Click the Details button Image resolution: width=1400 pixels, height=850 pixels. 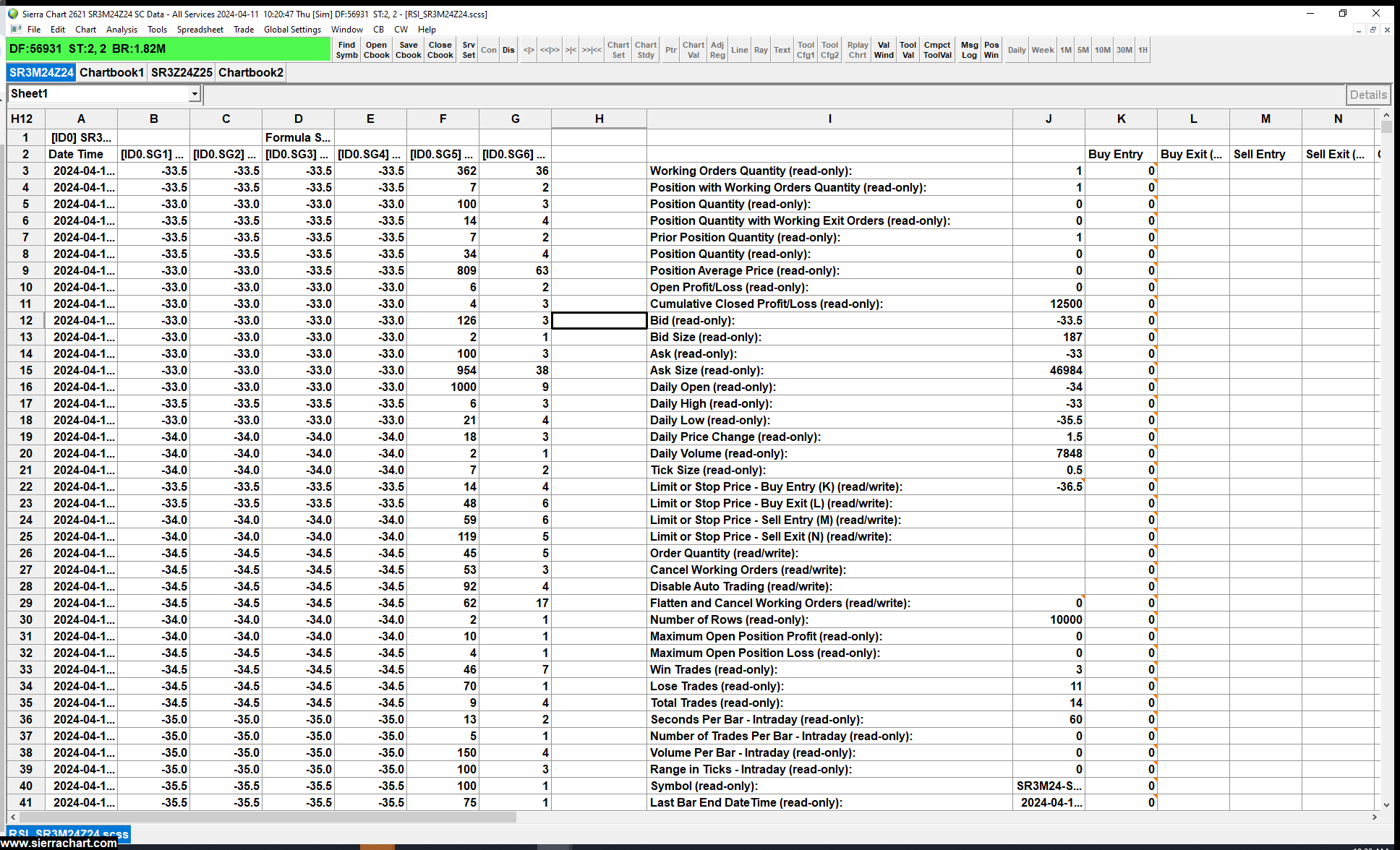tap(1367, 95)
